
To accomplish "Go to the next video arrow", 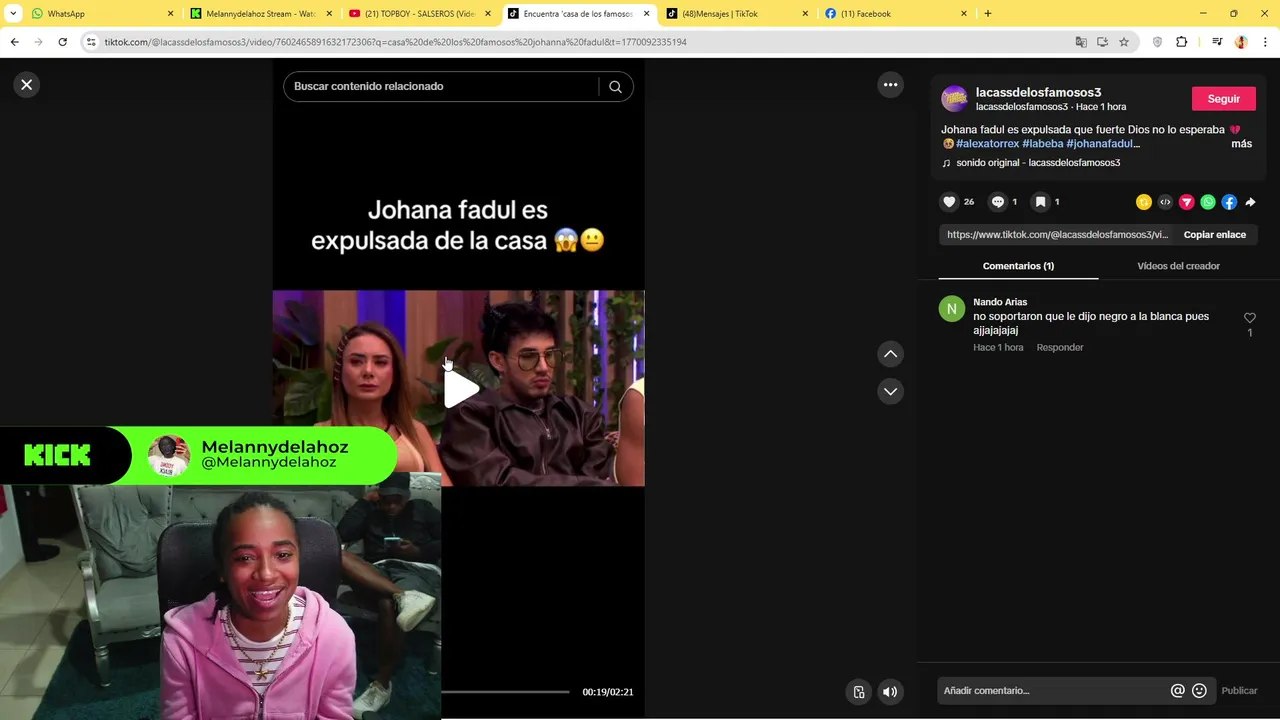I will [890, 391].
